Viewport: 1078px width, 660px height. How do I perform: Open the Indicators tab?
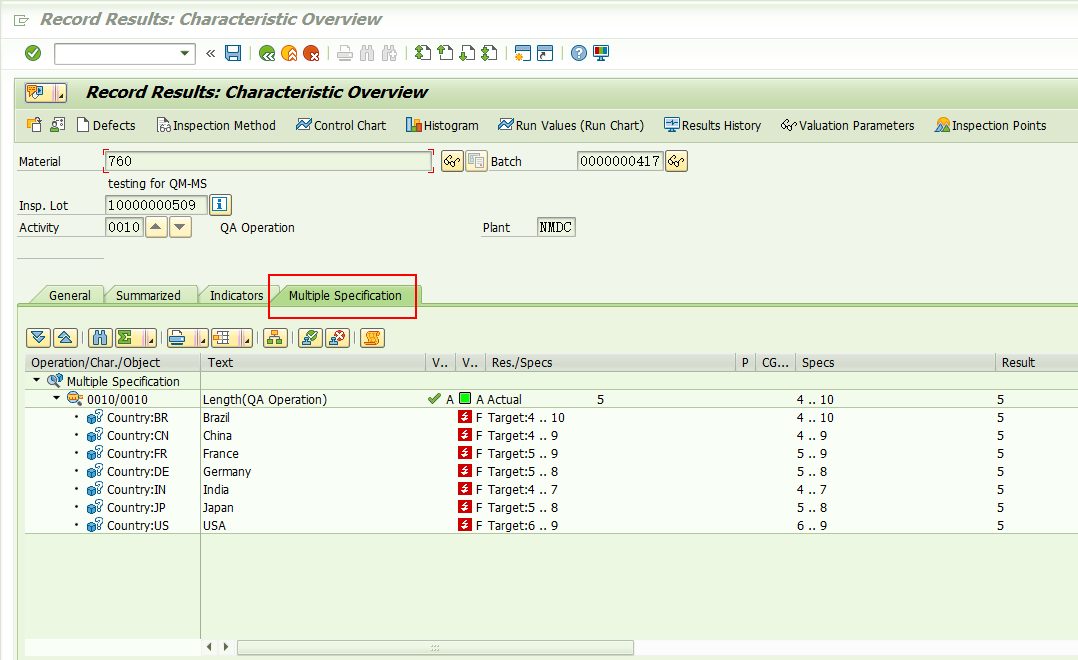[234, 294]
